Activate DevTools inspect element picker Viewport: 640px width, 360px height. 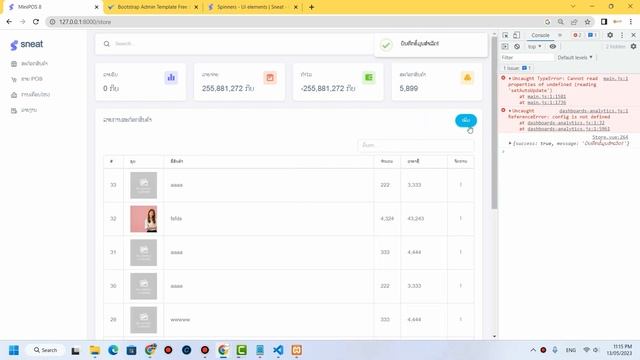[505, 35]
